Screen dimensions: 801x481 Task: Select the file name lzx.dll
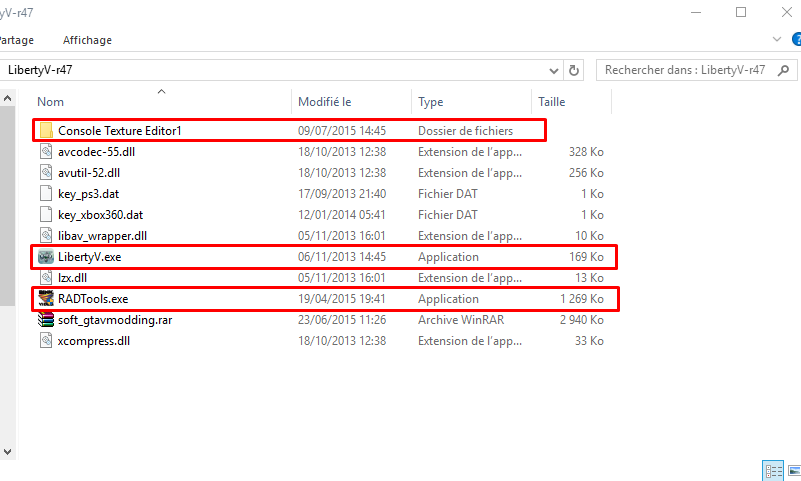click(72, 278)
